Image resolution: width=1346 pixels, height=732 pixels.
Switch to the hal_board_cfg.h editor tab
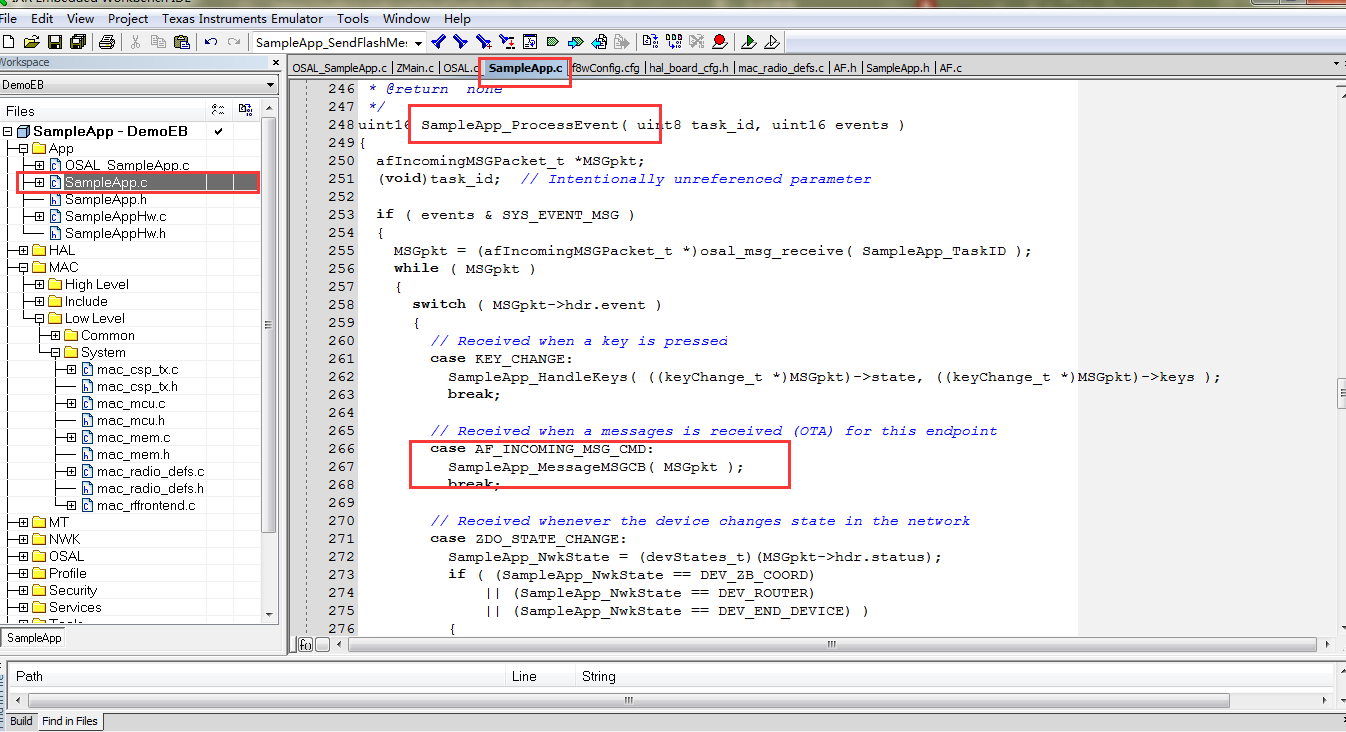click(x=689, y=68)
